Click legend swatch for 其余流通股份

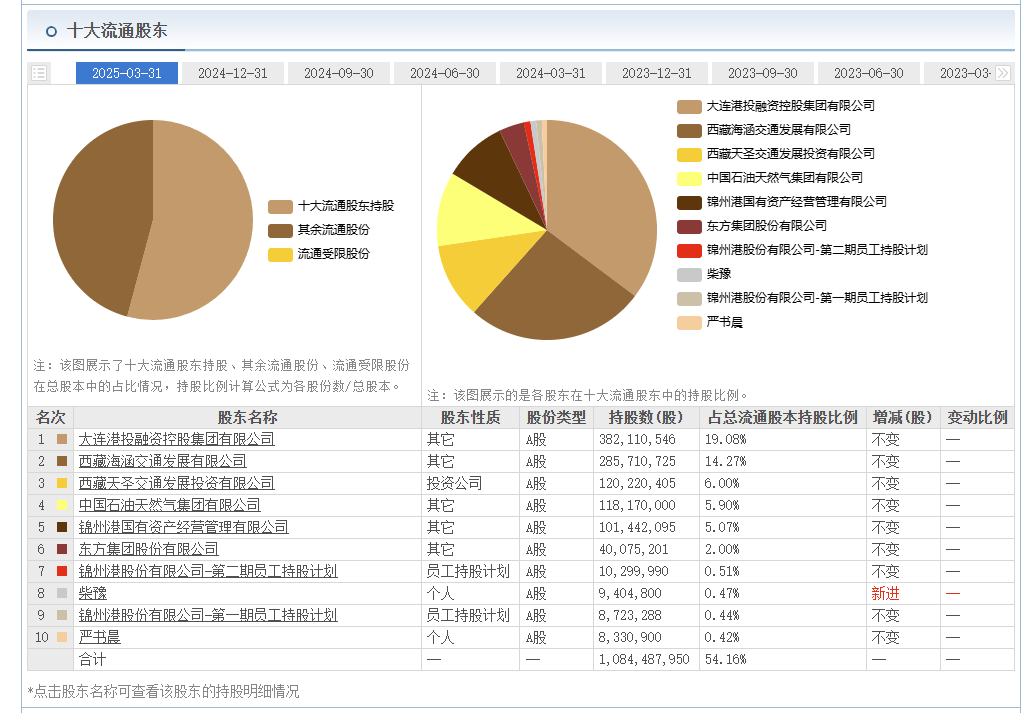click(x=280, y=230)
